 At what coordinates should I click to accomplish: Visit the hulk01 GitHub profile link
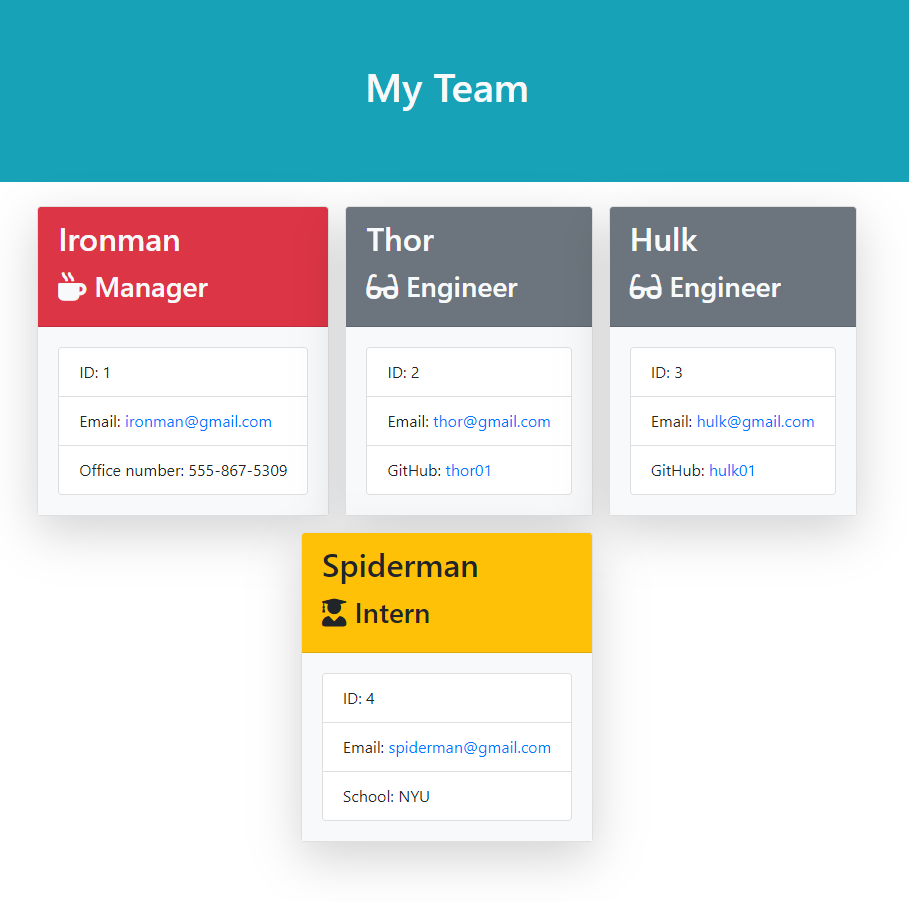(x=732, y=471)
